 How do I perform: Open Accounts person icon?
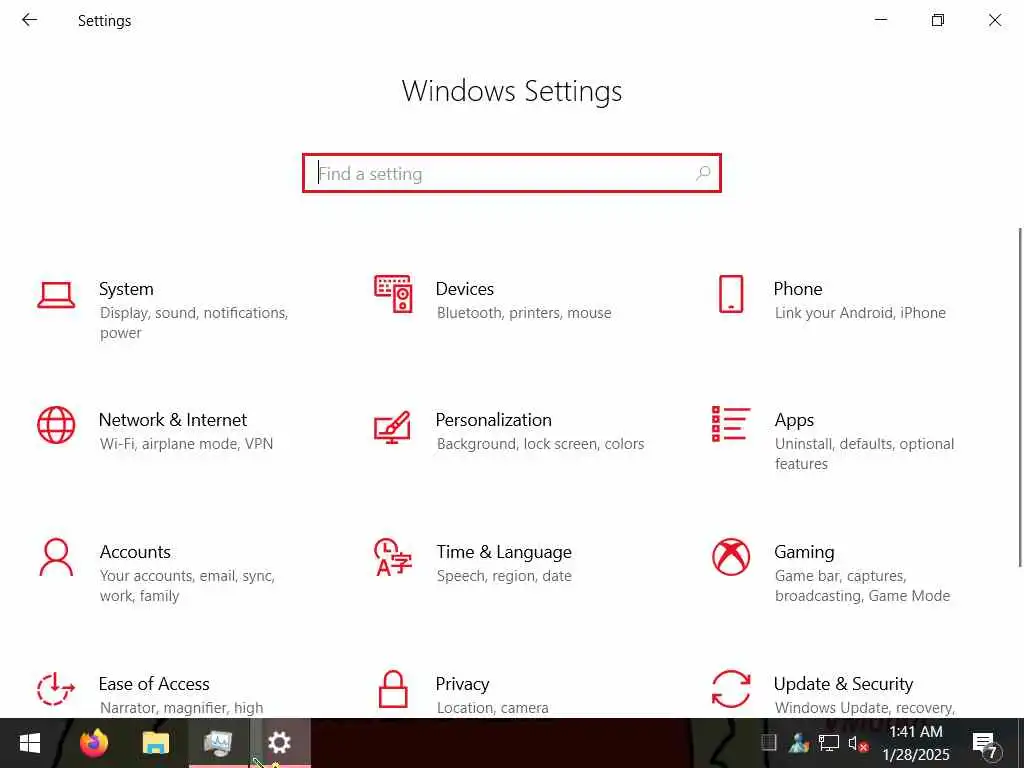tap(56, 557)
